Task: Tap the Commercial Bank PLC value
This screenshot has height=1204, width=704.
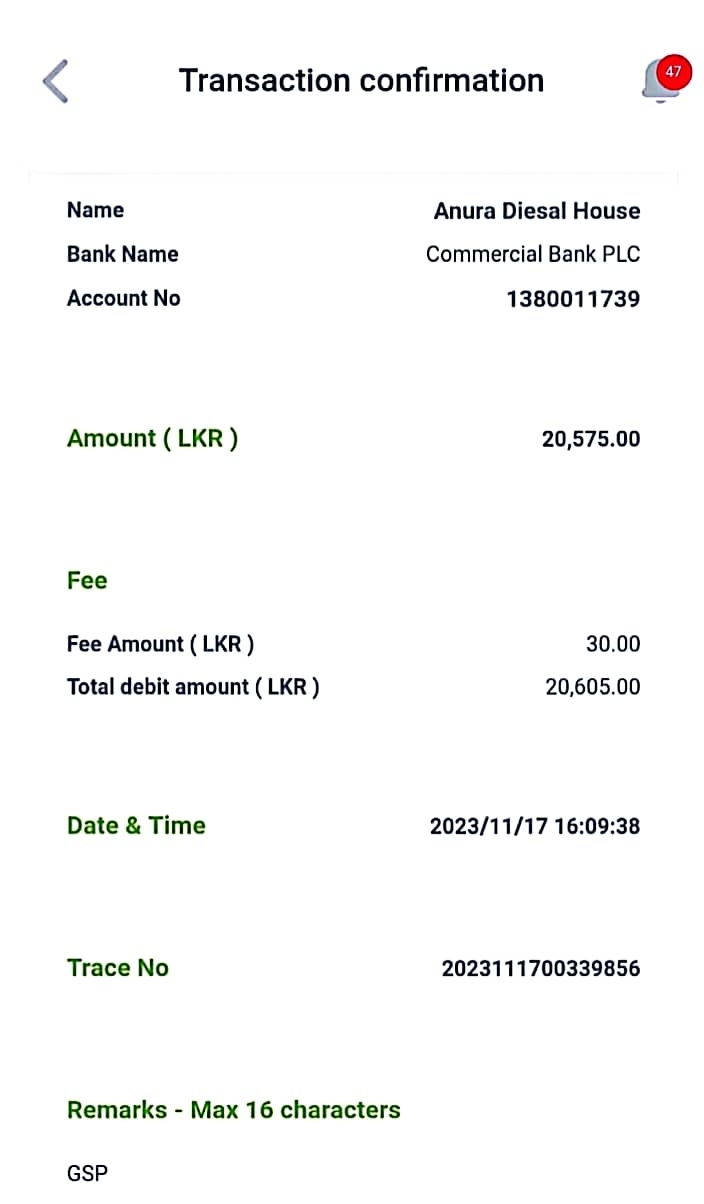Action: click(x=533, y=254)
